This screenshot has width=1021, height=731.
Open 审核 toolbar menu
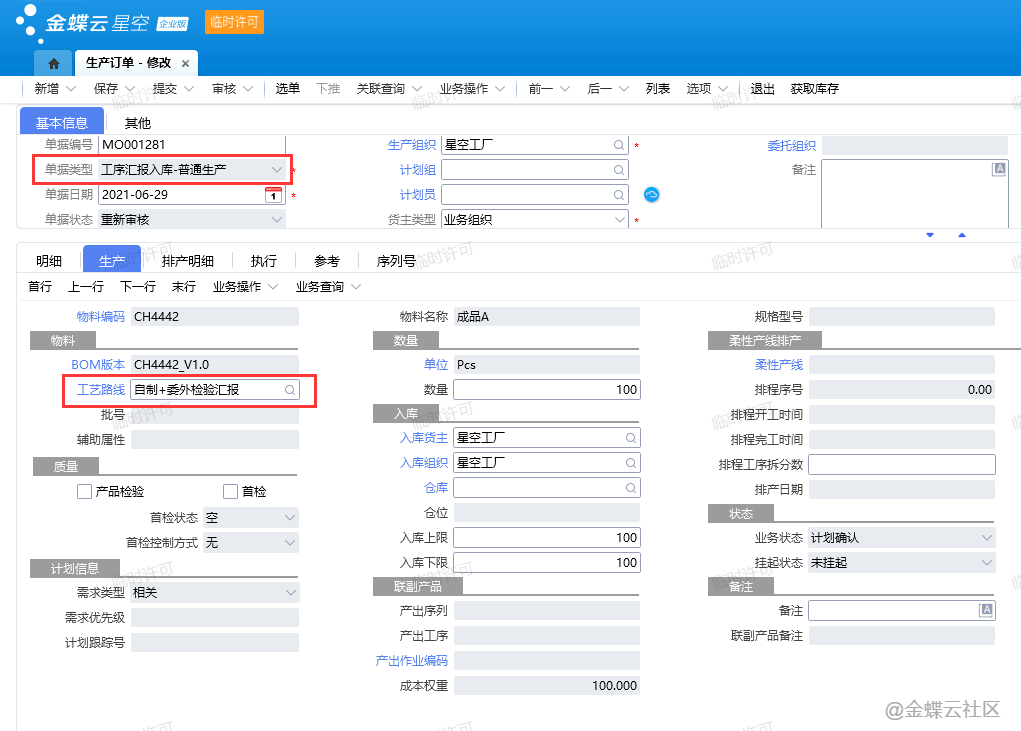tap(232, 89)
